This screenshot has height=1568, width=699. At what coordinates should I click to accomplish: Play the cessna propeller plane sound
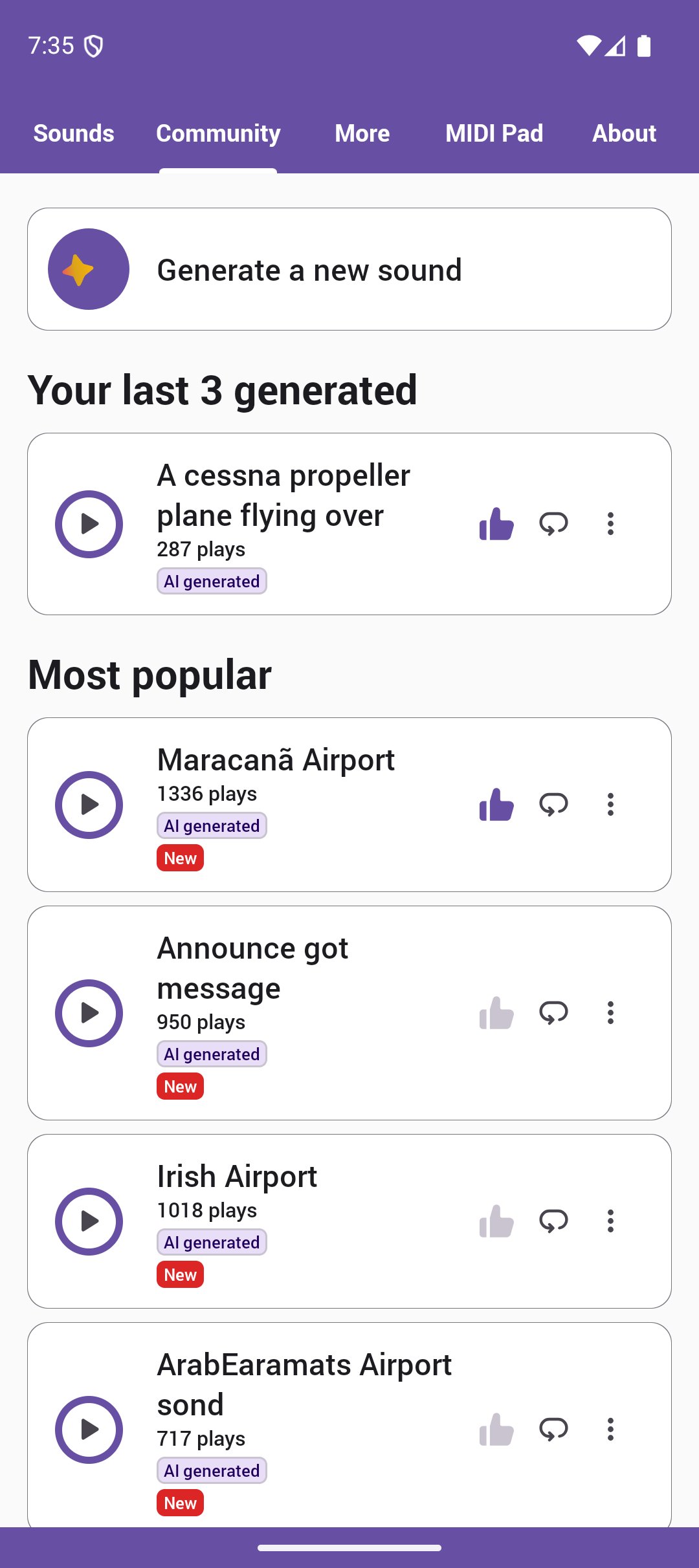89,524
